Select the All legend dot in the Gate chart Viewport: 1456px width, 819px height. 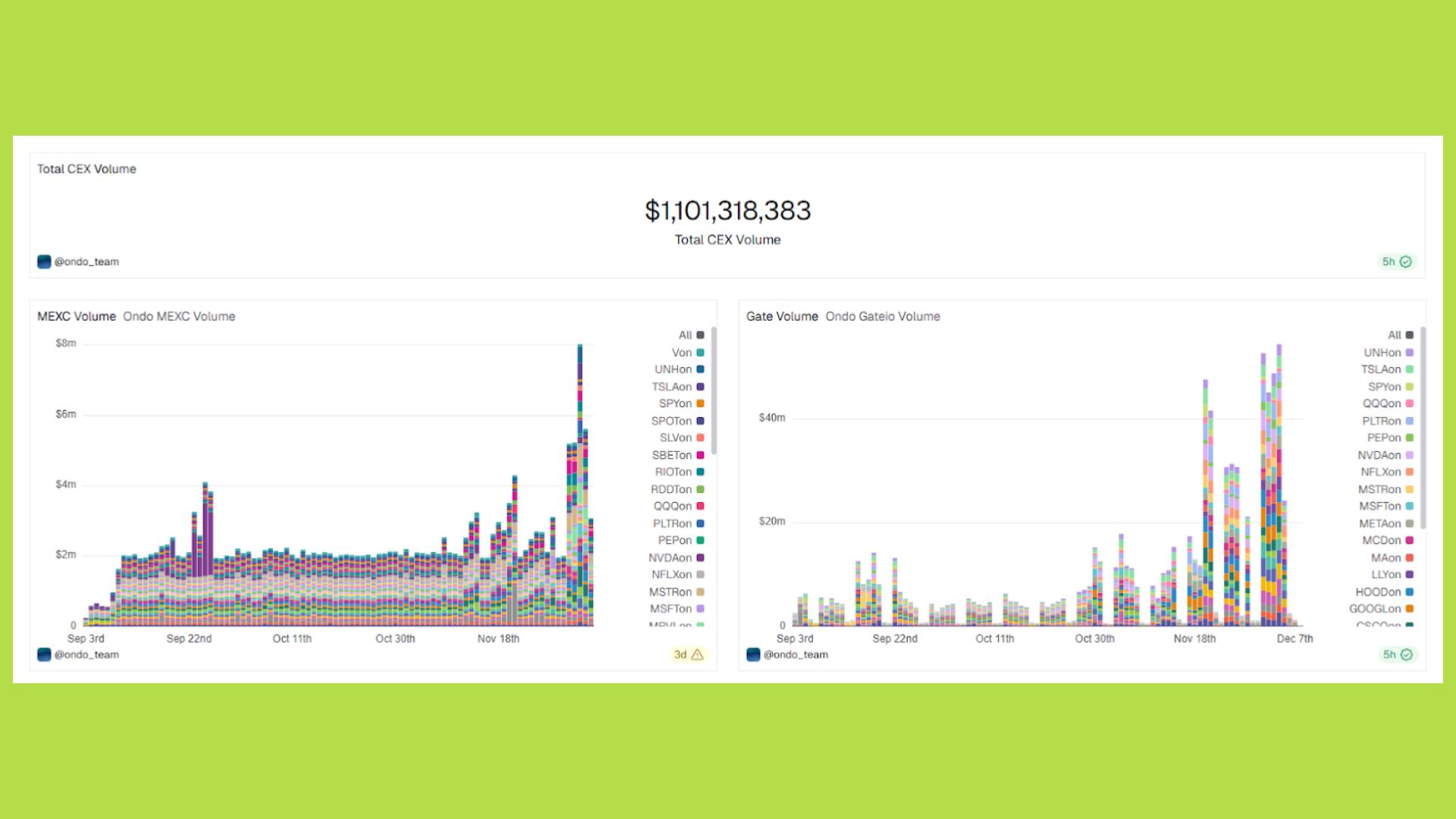(x=1409, y=335)
